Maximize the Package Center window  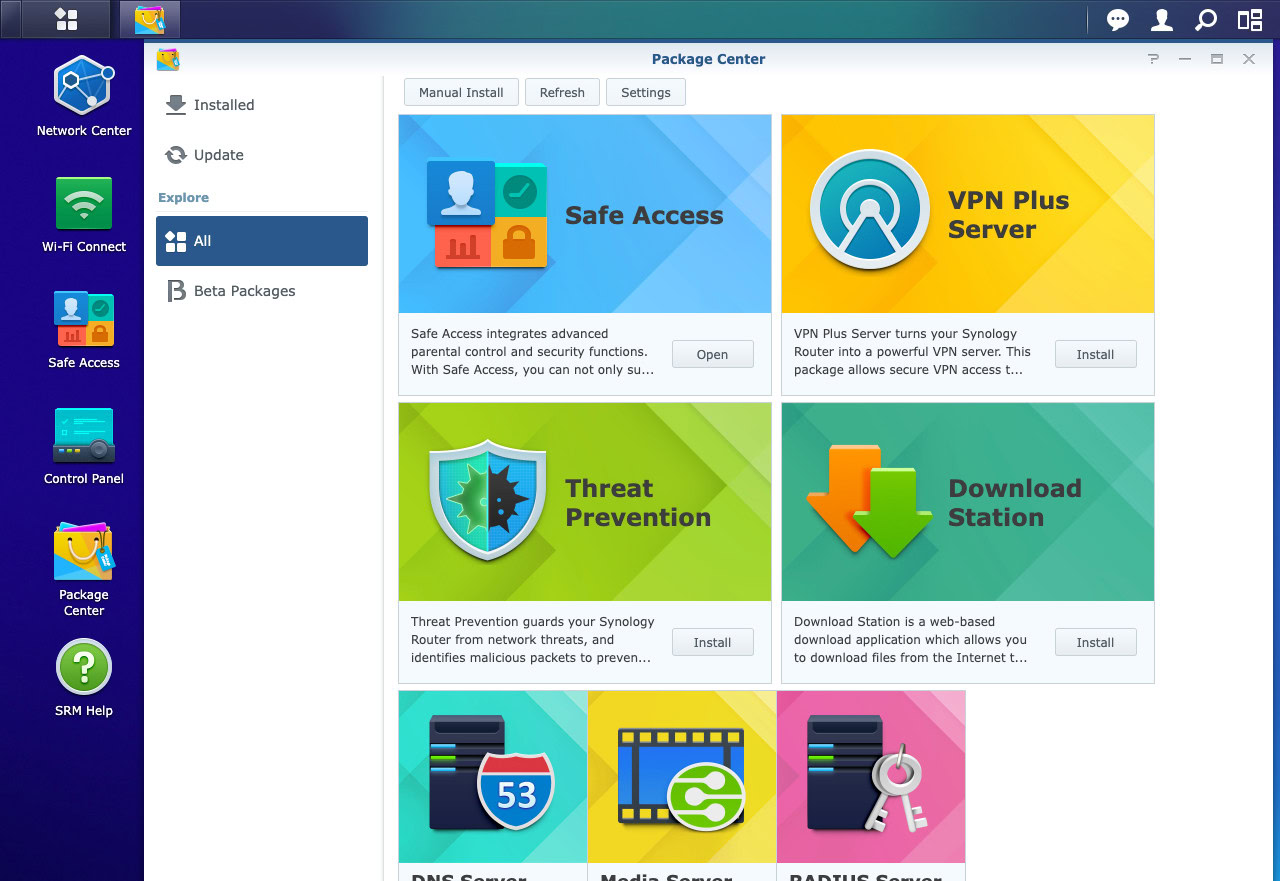coord(1217,59)
